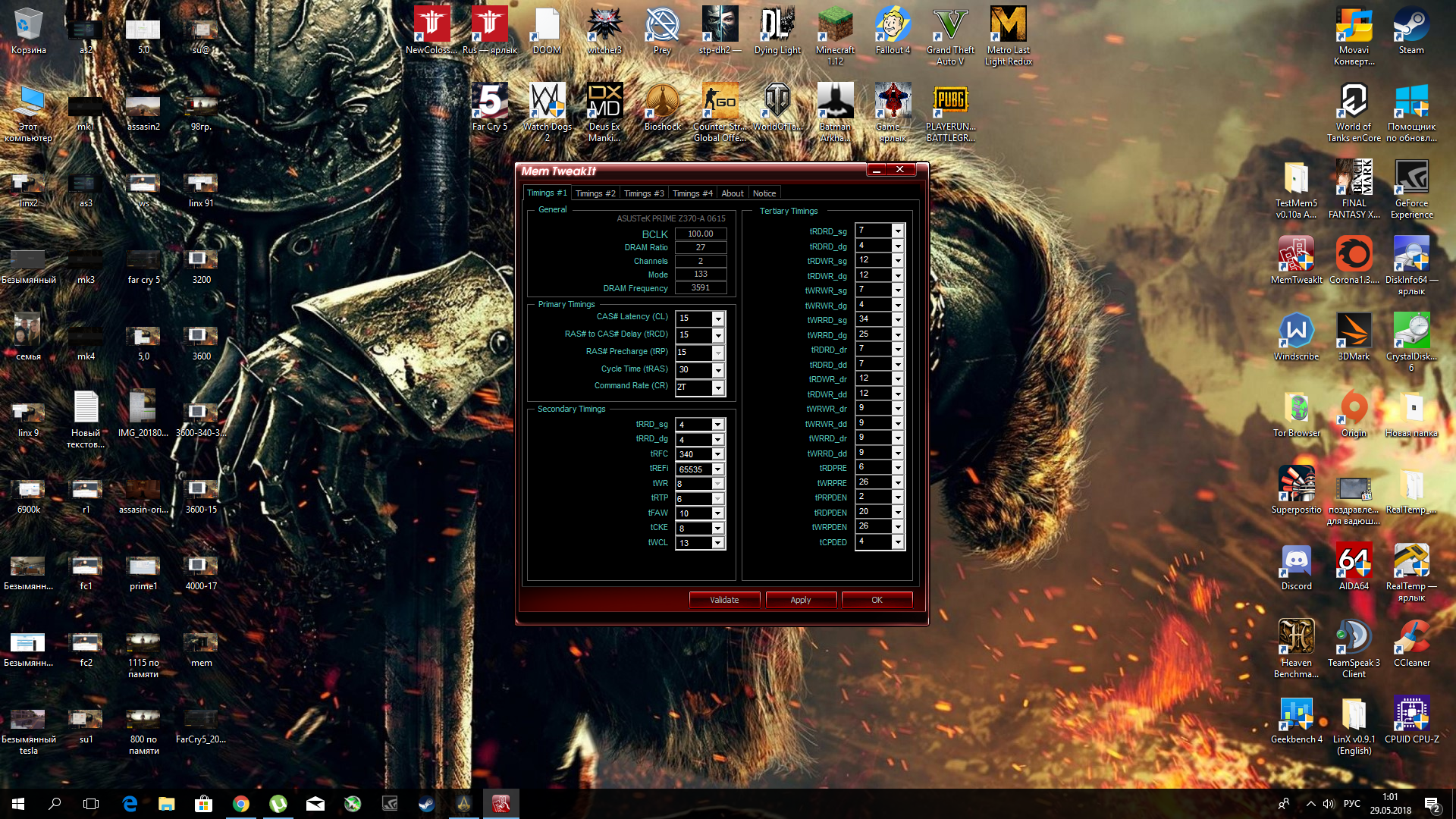Click the Validate button

(x=723, y=600)
